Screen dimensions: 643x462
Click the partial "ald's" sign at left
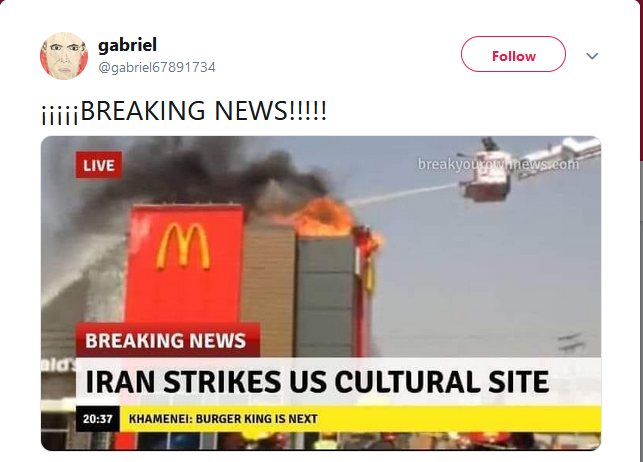click(x=59, y=365)
